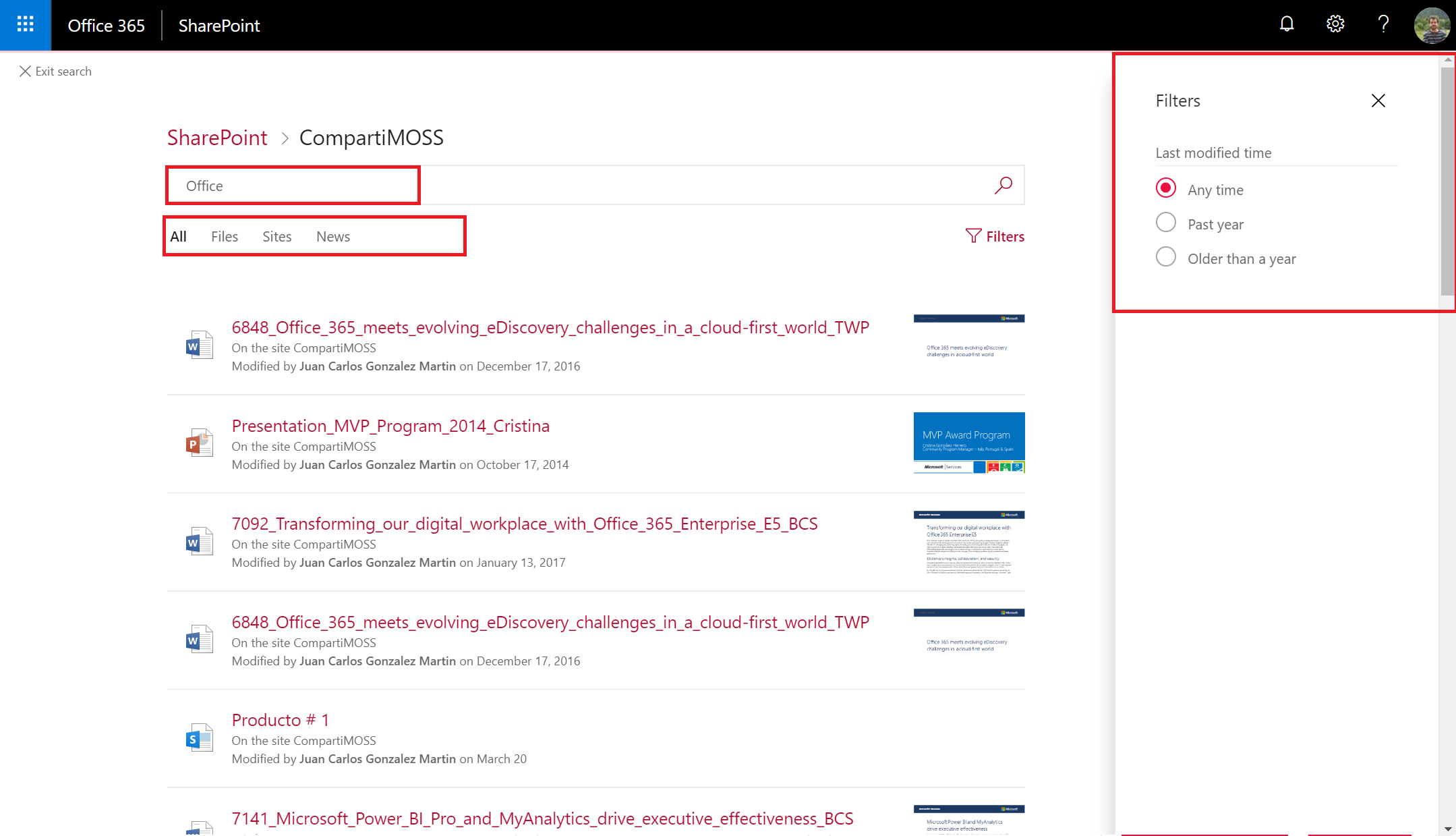Click the Office 365 header link

pos(107,26)
